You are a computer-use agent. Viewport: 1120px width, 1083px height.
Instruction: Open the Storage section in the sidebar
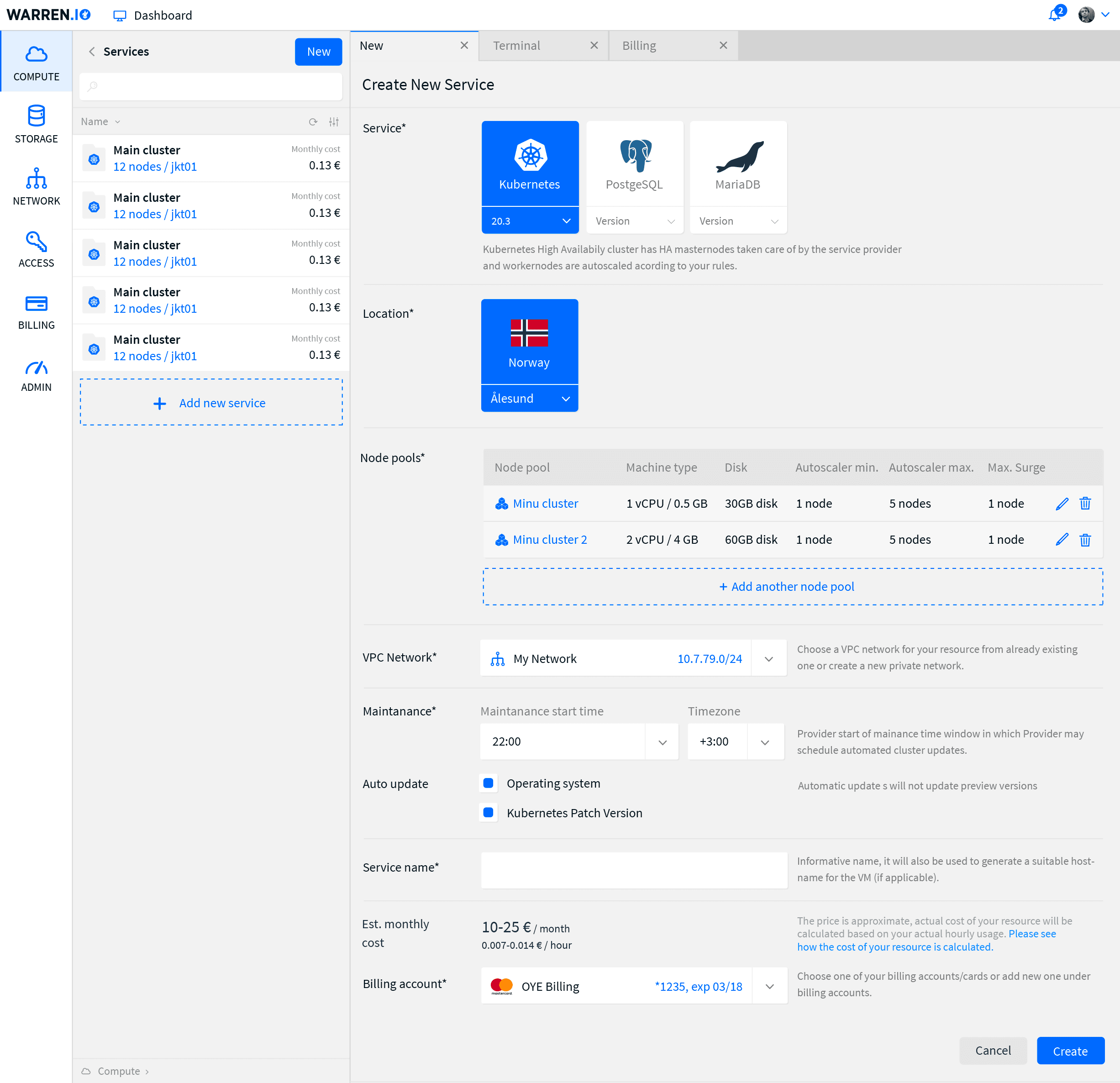click(36, 124)
